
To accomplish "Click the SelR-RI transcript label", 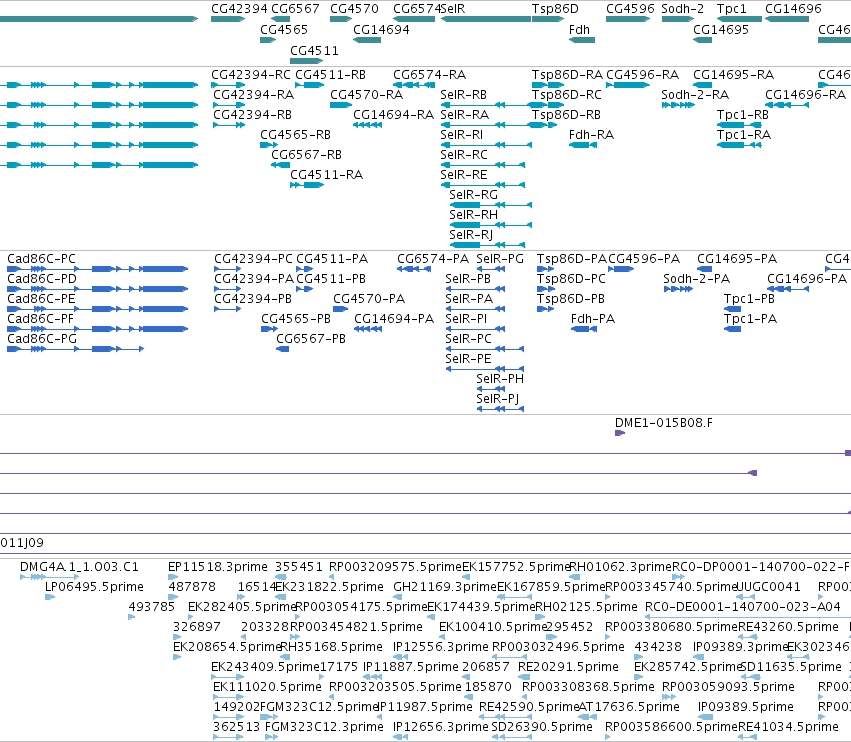I will pyautogui.click(x=461, y=135).
